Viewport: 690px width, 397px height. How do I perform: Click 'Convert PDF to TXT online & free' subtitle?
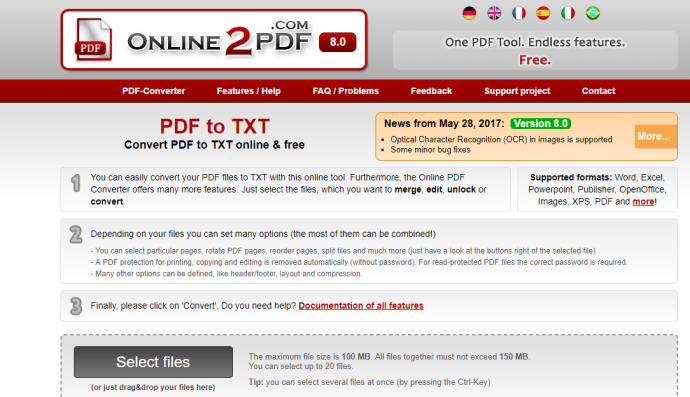[214, 145]
